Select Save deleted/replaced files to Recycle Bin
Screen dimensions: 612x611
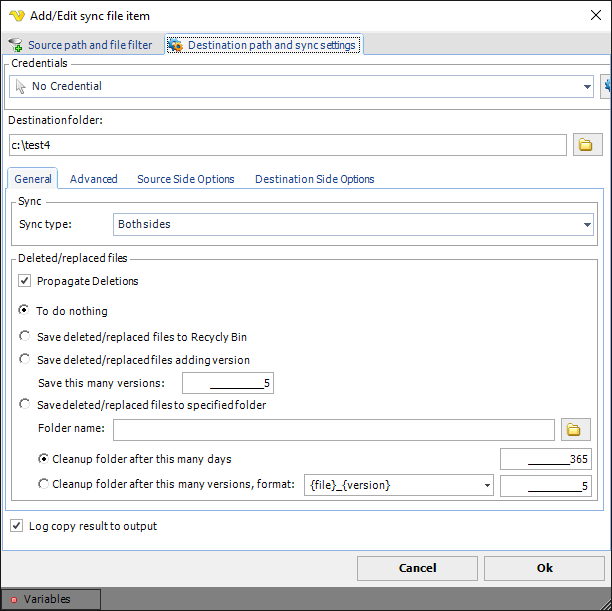point(25,336)
